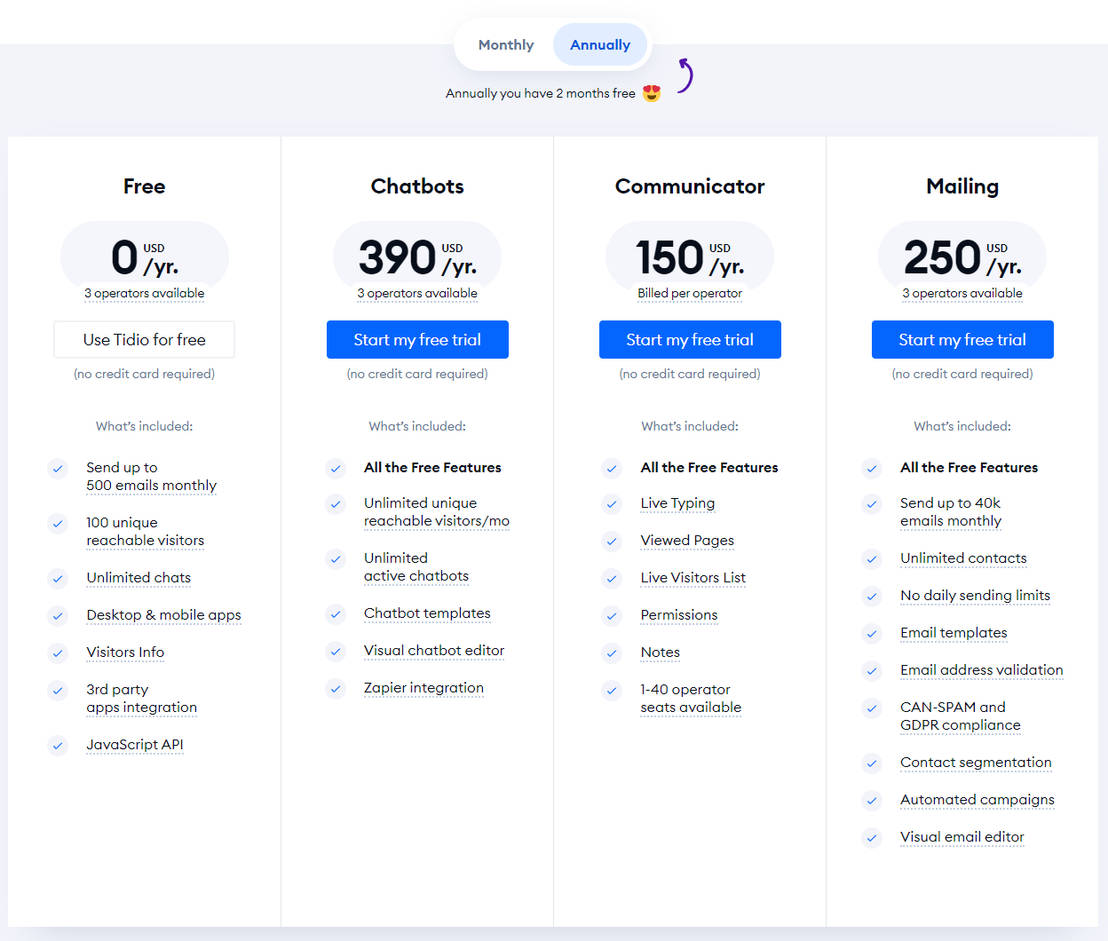1108x941 pixels.
Task: Click the Use Tidio for free button
Action: 144,340
